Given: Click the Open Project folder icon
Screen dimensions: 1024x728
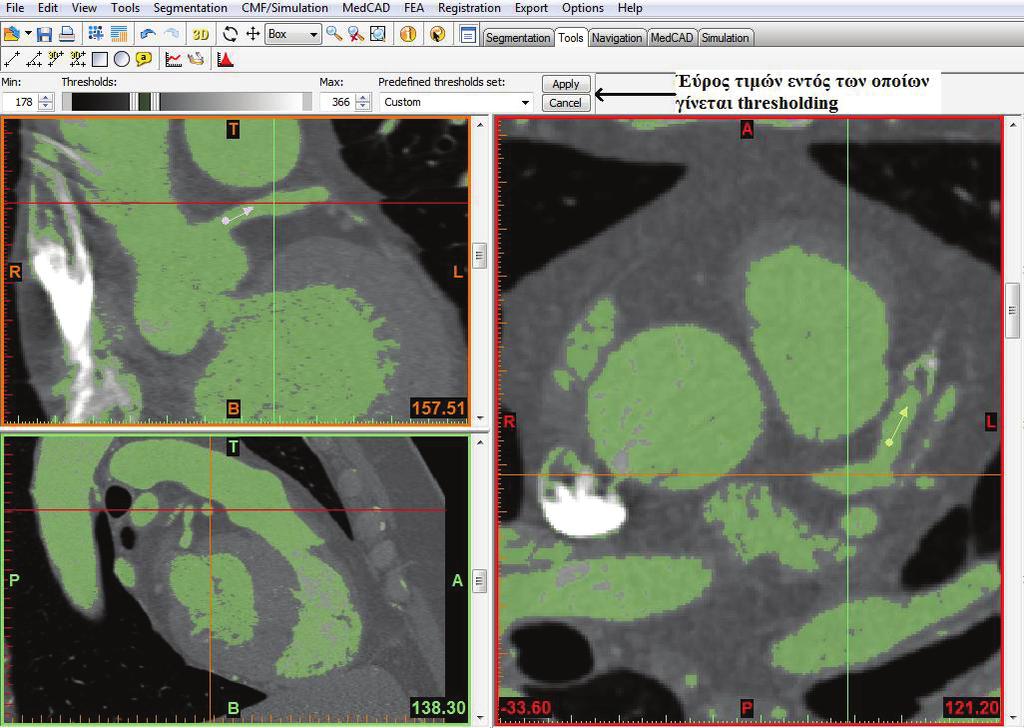Looking at the screenshot, I should click(x=11, y=34).
